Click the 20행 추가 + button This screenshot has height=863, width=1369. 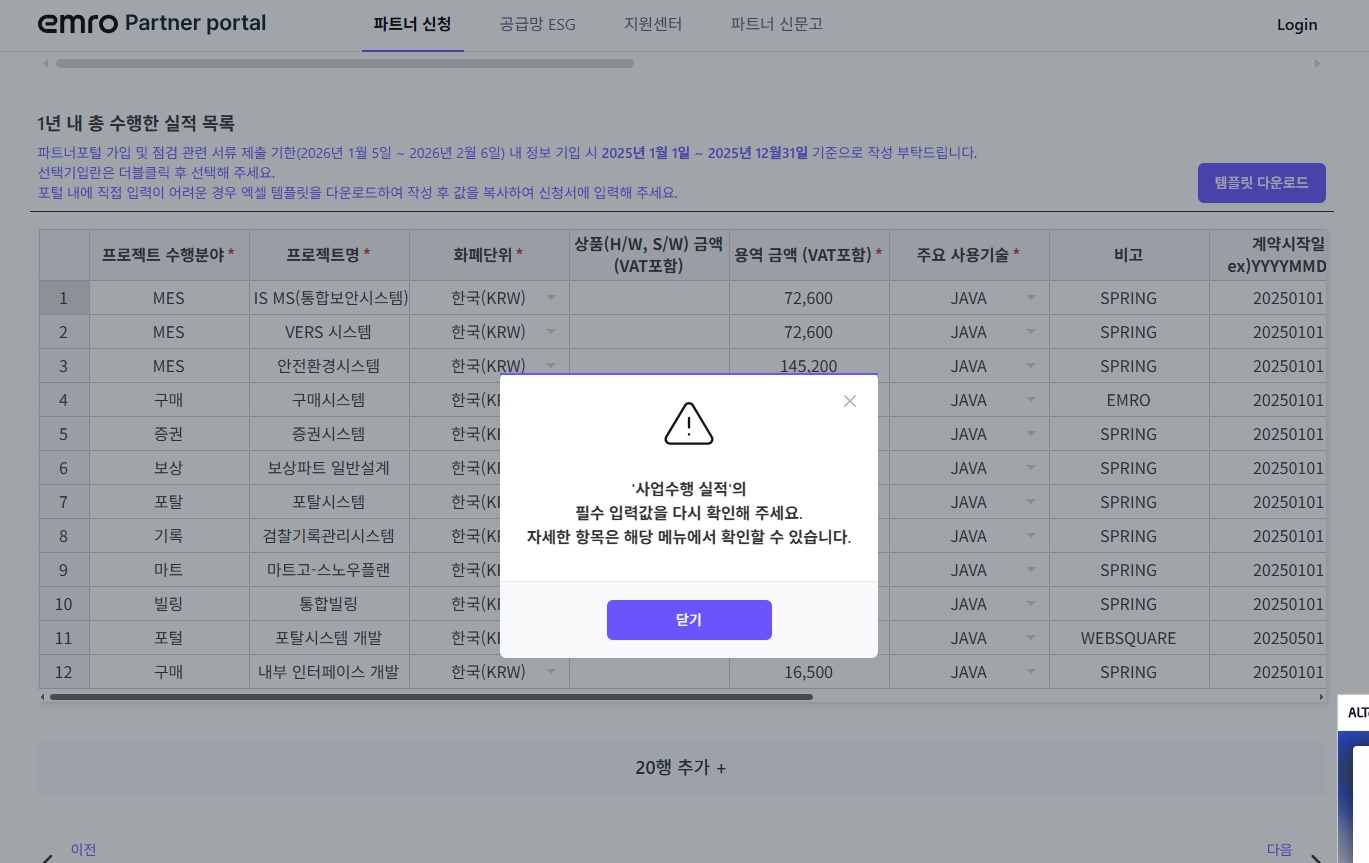pos(681,767)
